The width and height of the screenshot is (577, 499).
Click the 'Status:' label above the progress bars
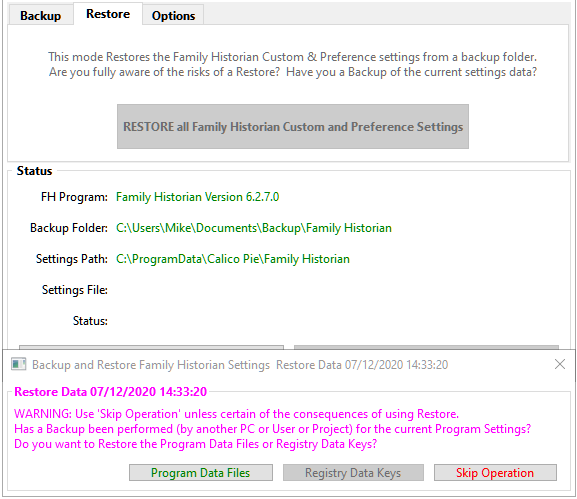point(90,321)
